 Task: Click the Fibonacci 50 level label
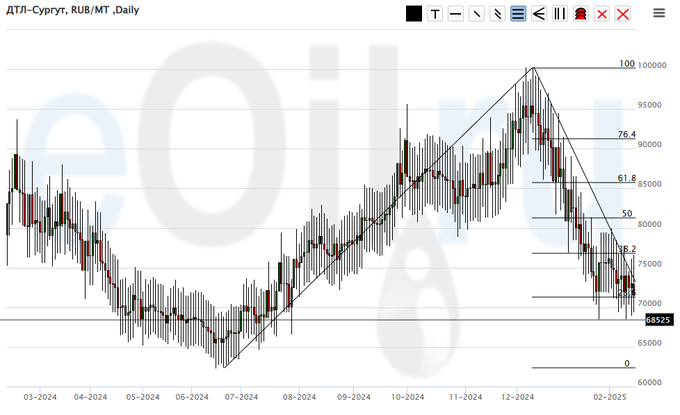click(627, 214)
